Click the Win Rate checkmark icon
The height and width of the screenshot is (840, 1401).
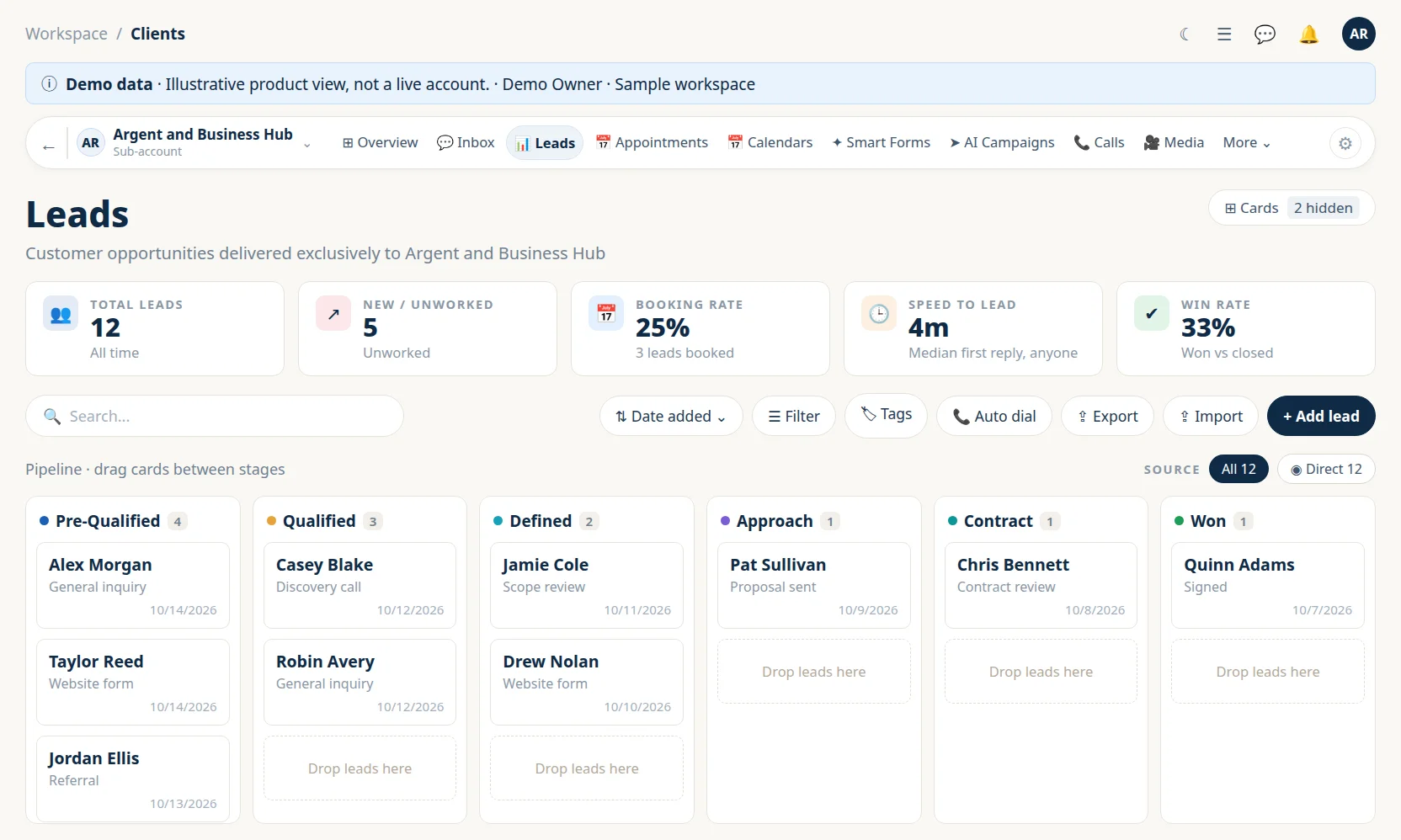[x=1152, y=314]
